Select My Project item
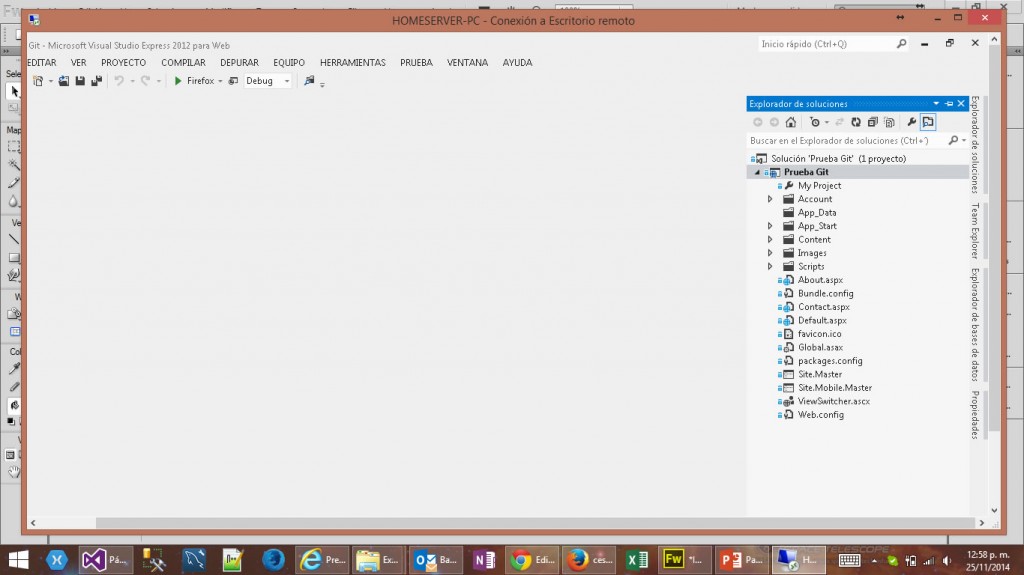1024x575 pixels. tap(819, 186)
